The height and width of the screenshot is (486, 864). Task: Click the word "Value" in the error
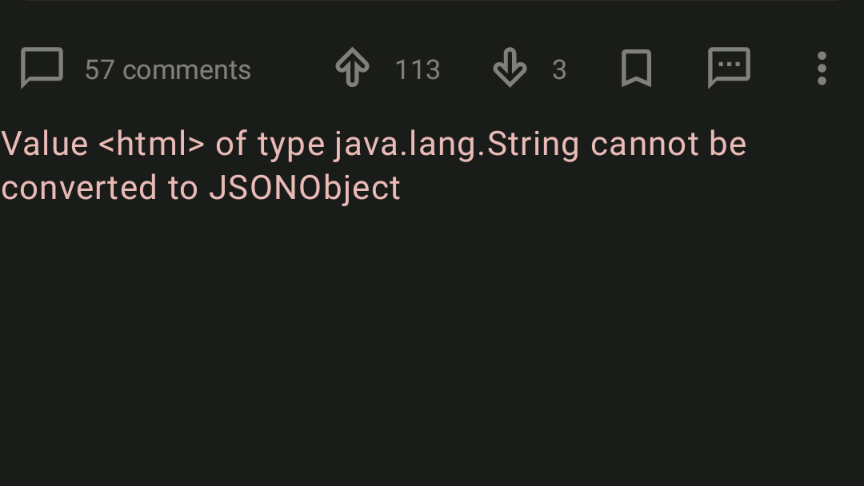[x=45, y=144]
